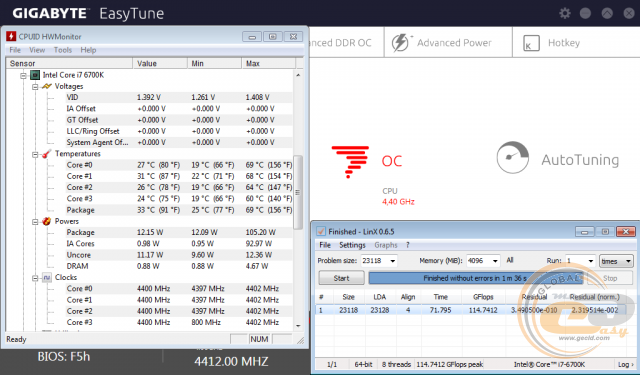Select the Package temperature row
The height and width of the screenshot is (375, 640).
(x=178, y=210)
